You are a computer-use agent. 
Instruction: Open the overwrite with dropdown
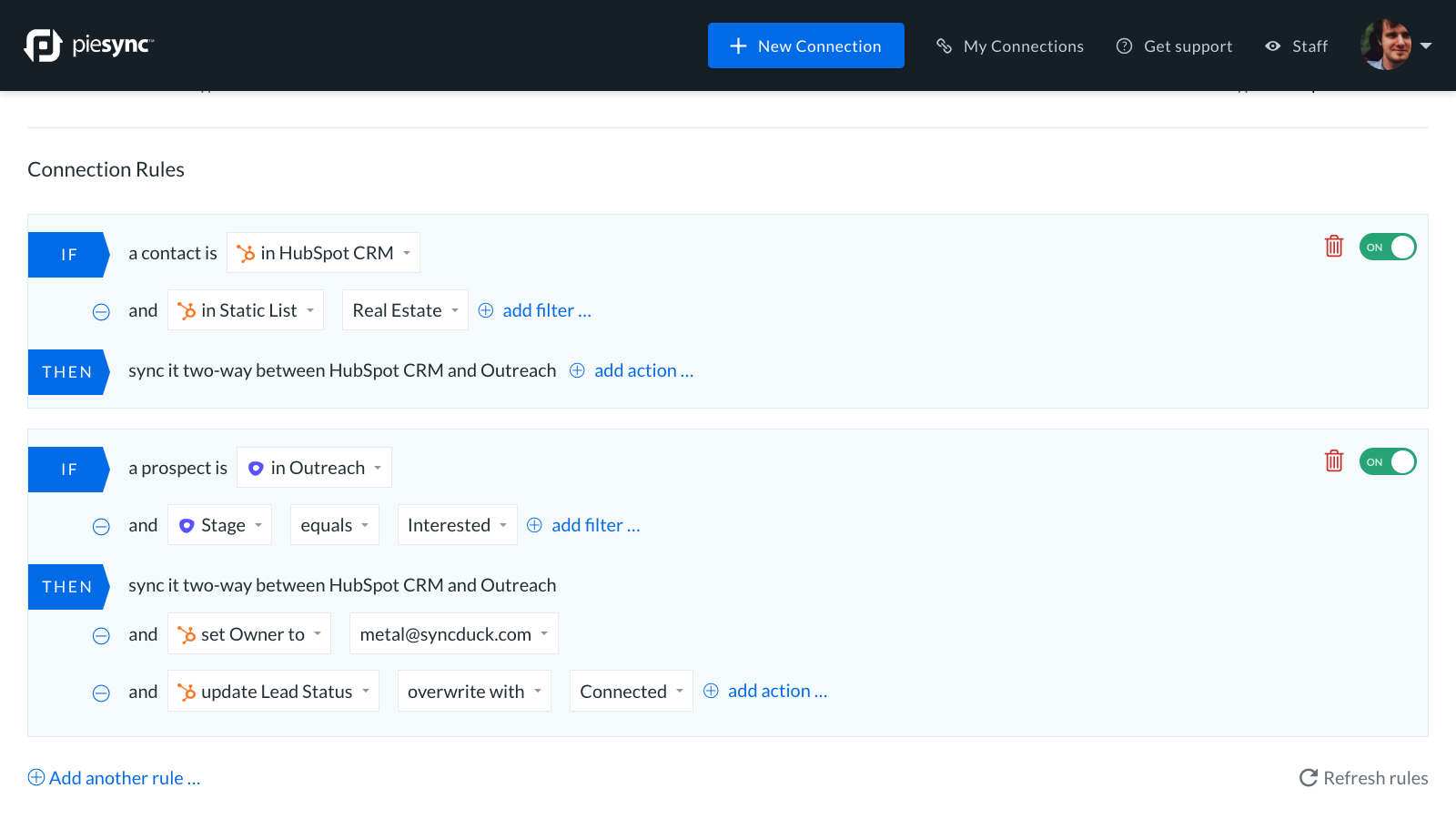[x=474, y=692]
